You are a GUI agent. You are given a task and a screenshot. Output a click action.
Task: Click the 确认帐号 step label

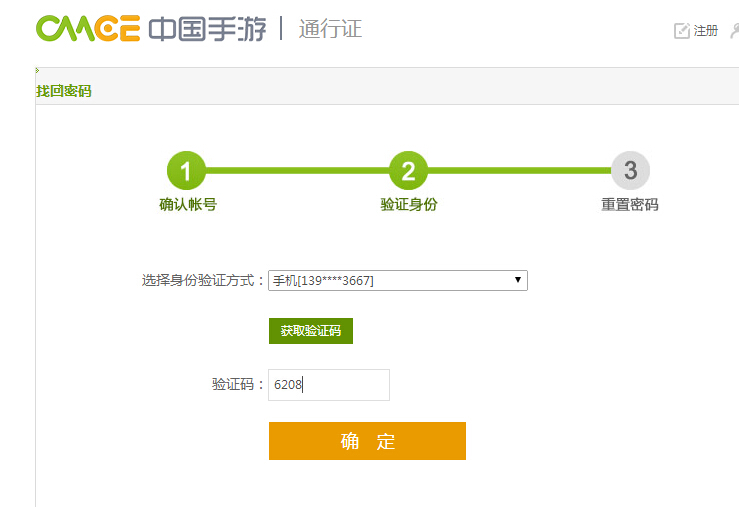188,204
